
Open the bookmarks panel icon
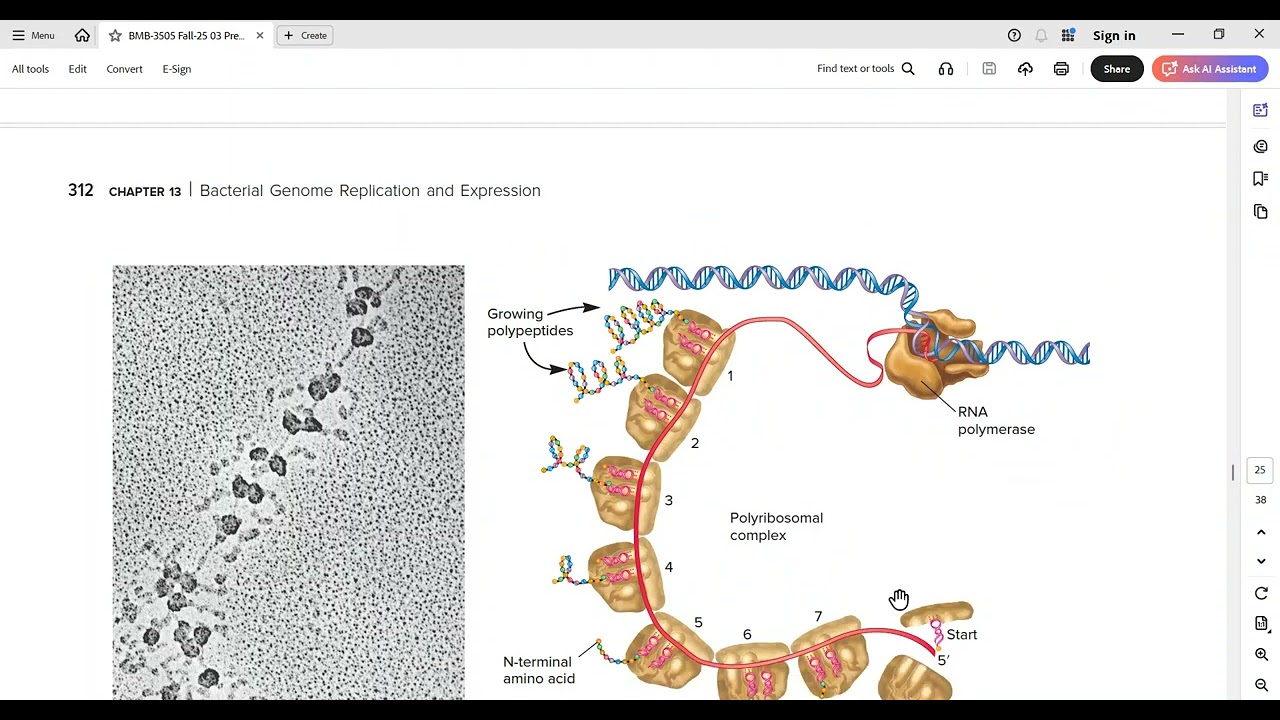coord(1260,179)
